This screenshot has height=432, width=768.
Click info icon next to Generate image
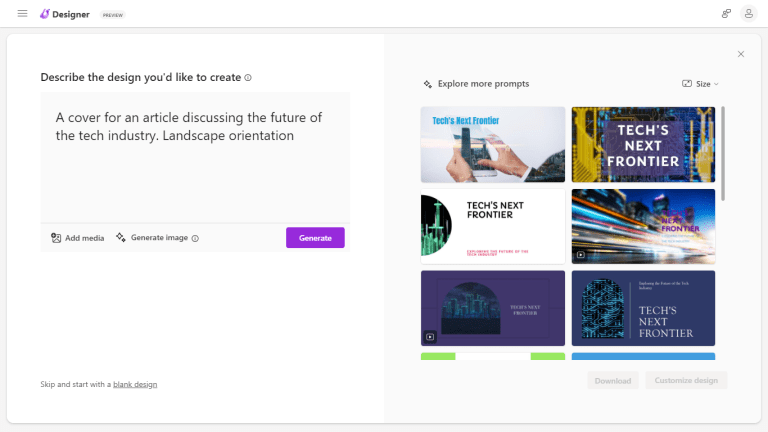(195, 239)
